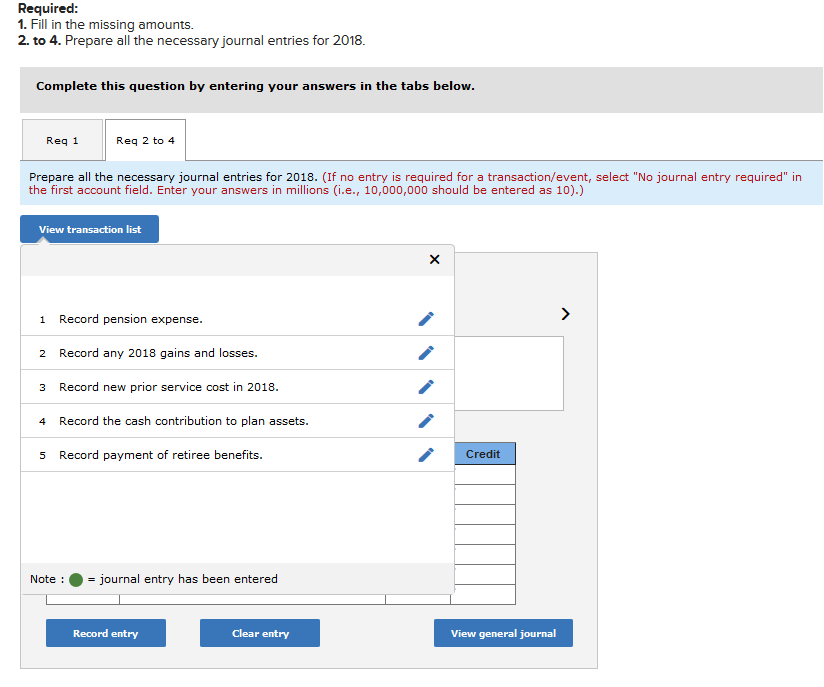Click the first Credit input cell
Image resolution: width=824 pixels, height=687 pixels.
coord(485,475)
